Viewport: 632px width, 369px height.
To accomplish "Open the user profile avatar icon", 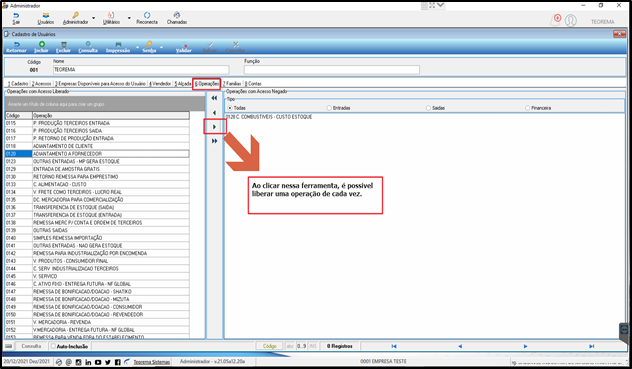I will pos(571,21).
